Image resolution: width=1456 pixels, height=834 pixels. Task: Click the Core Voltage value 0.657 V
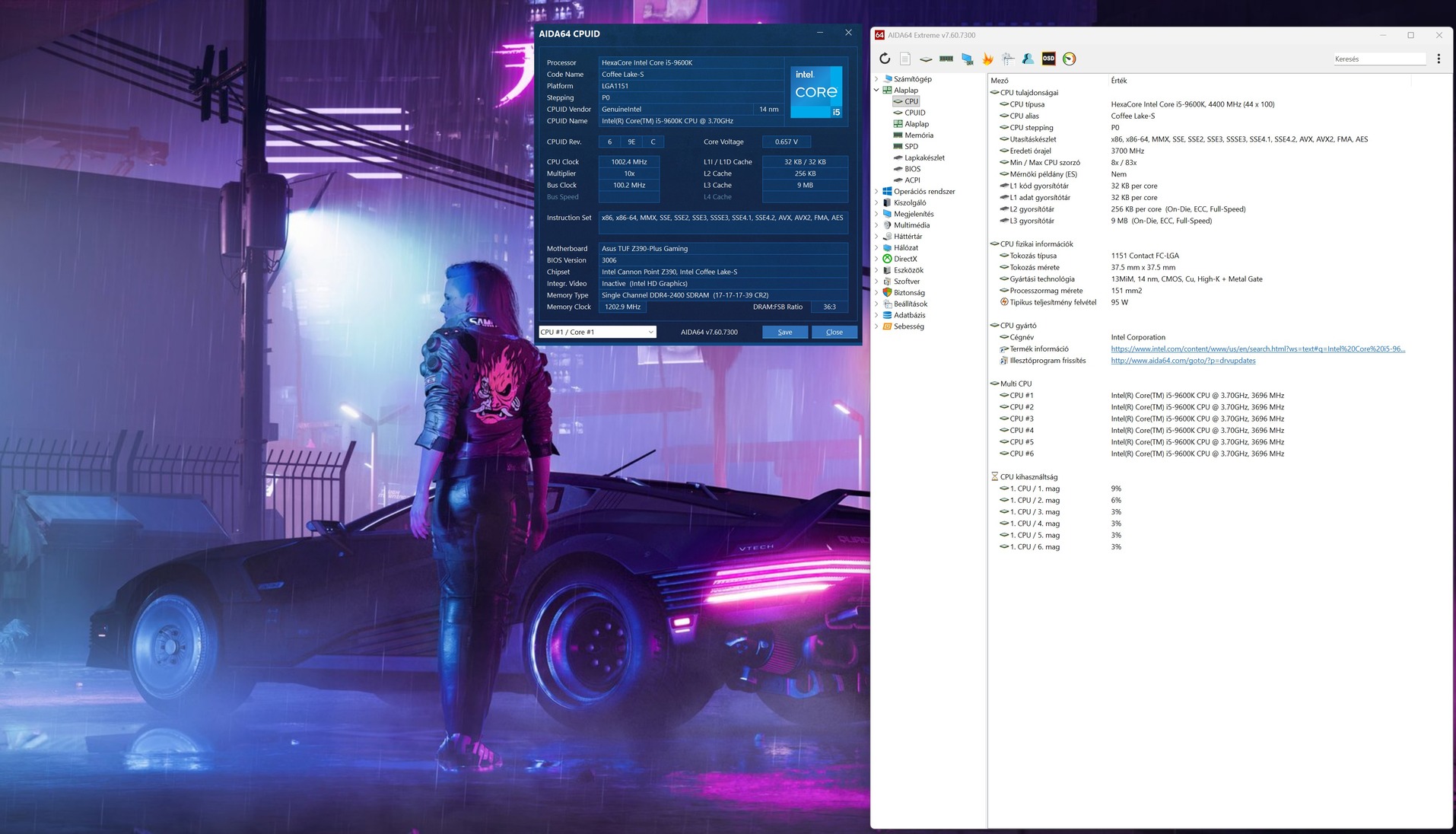787,142
